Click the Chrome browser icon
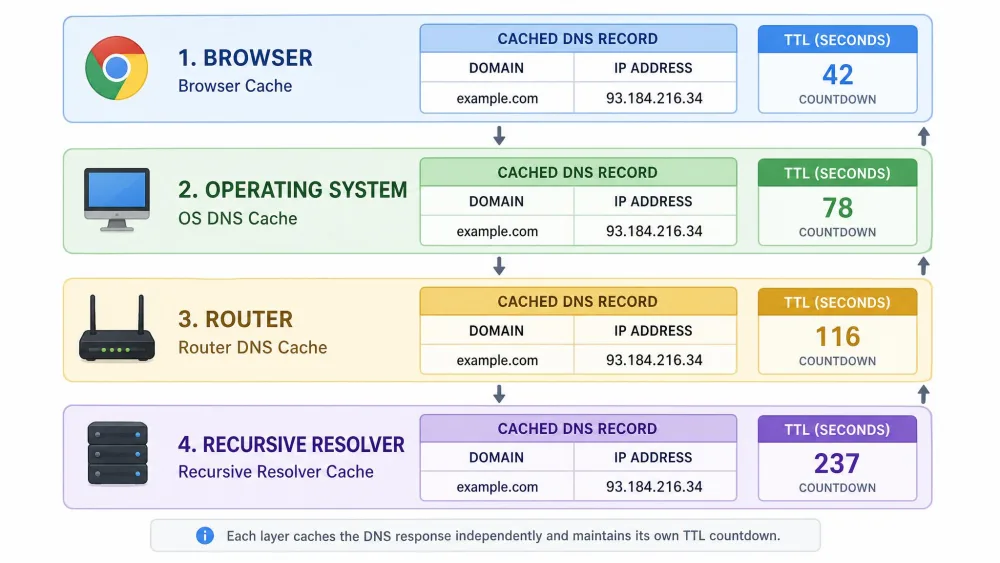 [x=117, y=68]
